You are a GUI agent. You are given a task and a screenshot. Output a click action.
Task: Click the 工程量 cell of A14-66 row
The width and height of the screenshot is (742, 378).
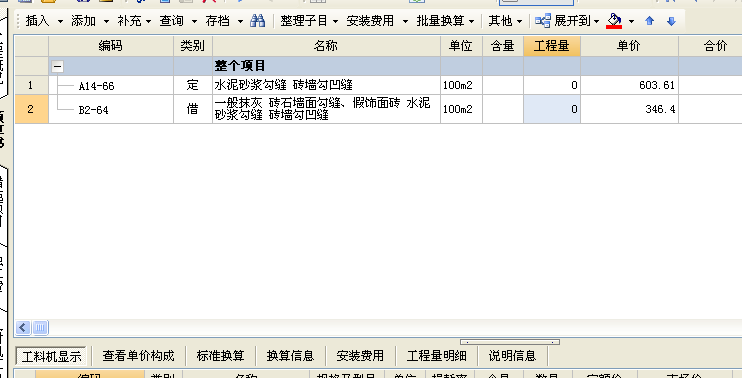click(552, 85)
